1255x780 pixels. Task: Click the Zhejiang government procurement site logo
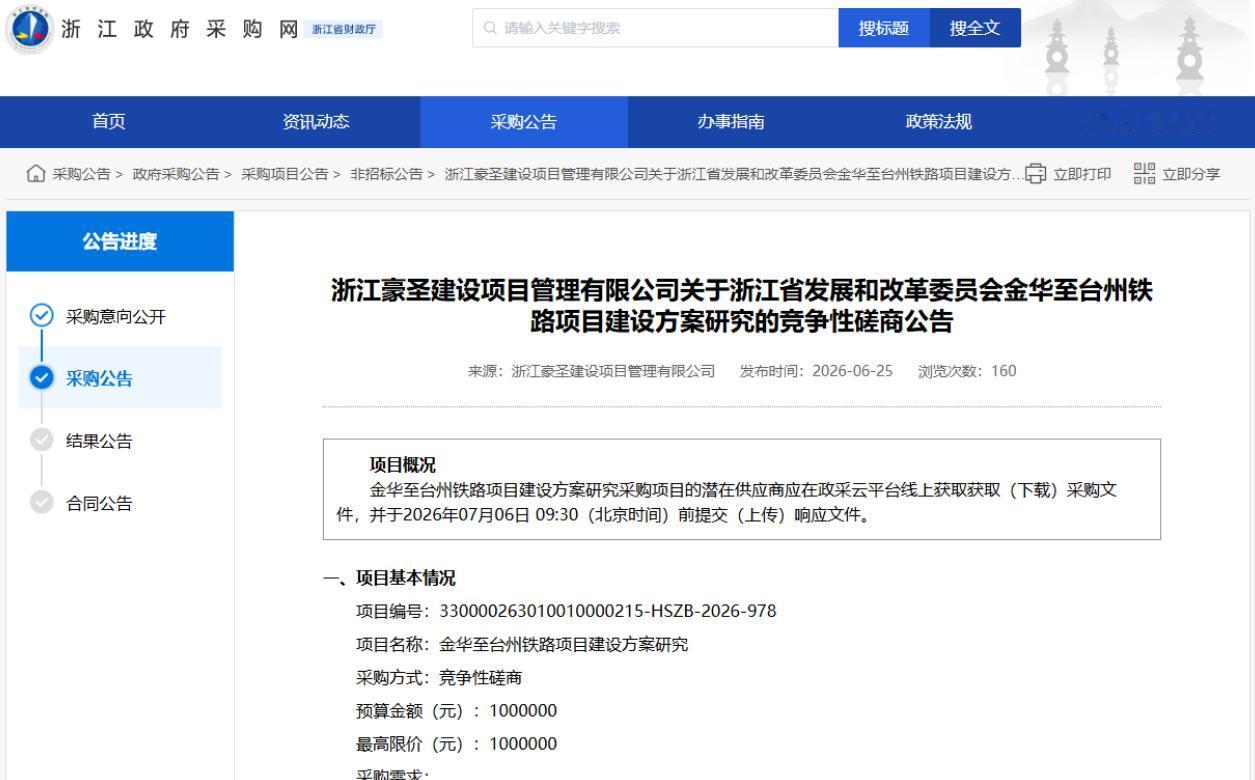[x=32, y=29]
